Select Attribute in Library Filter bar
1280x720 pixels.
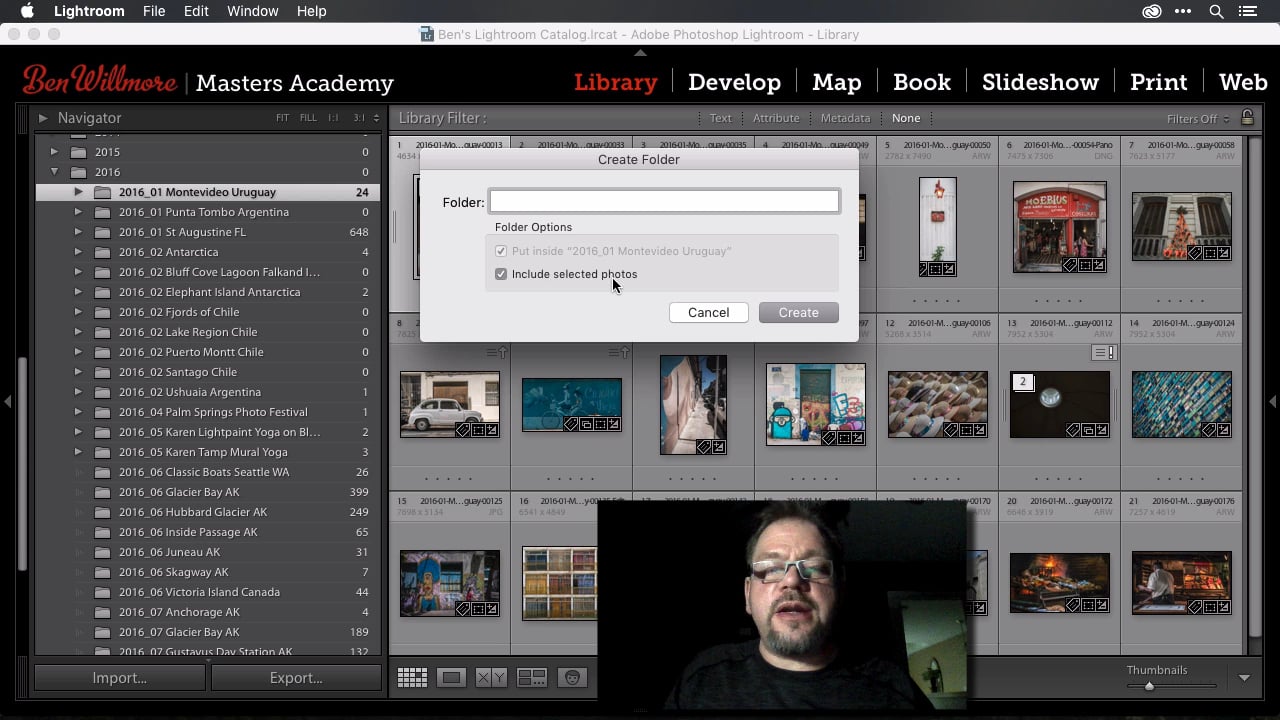point(776,118)
